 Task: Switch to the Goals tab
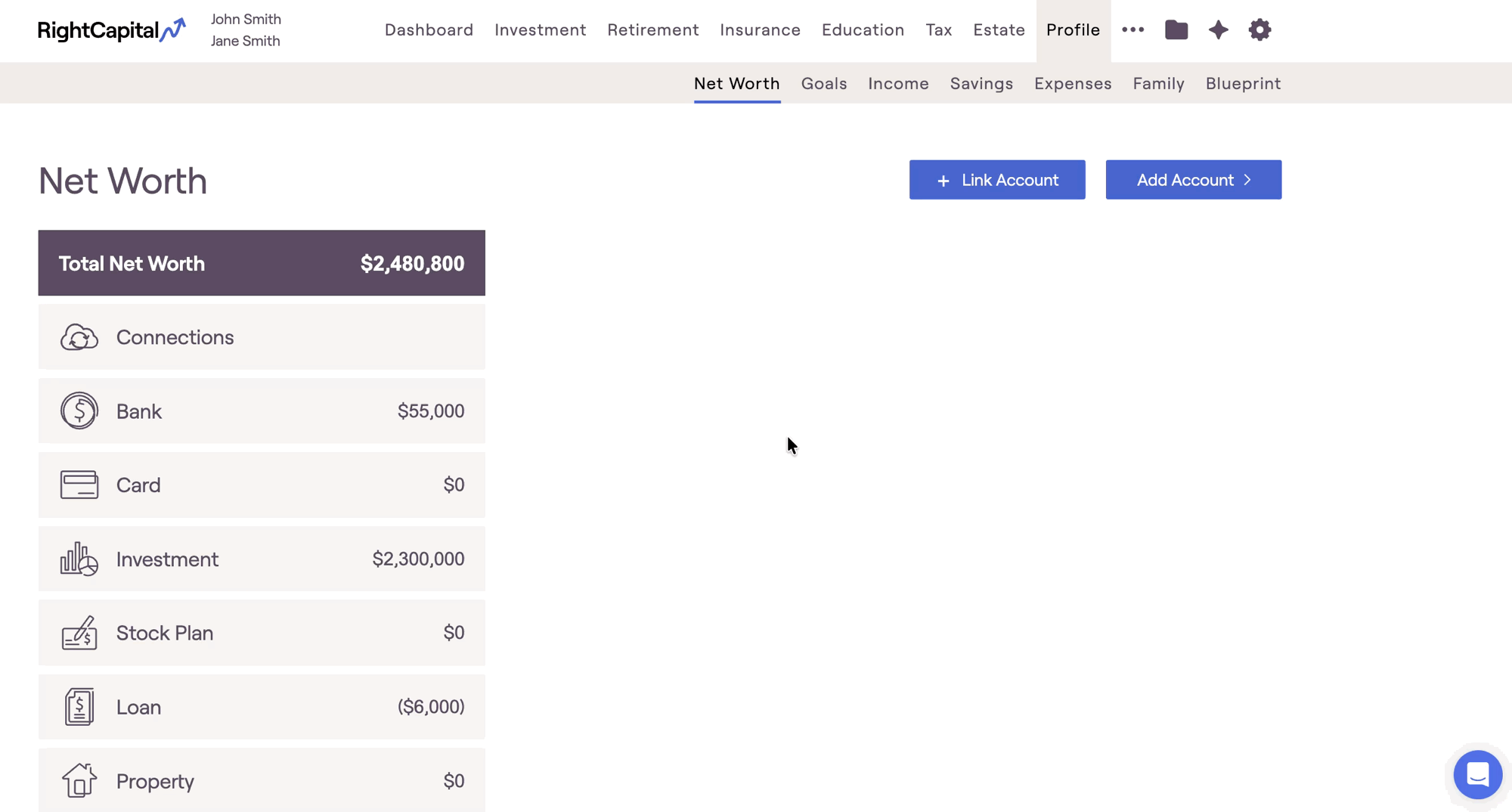(x=823, y=83)
